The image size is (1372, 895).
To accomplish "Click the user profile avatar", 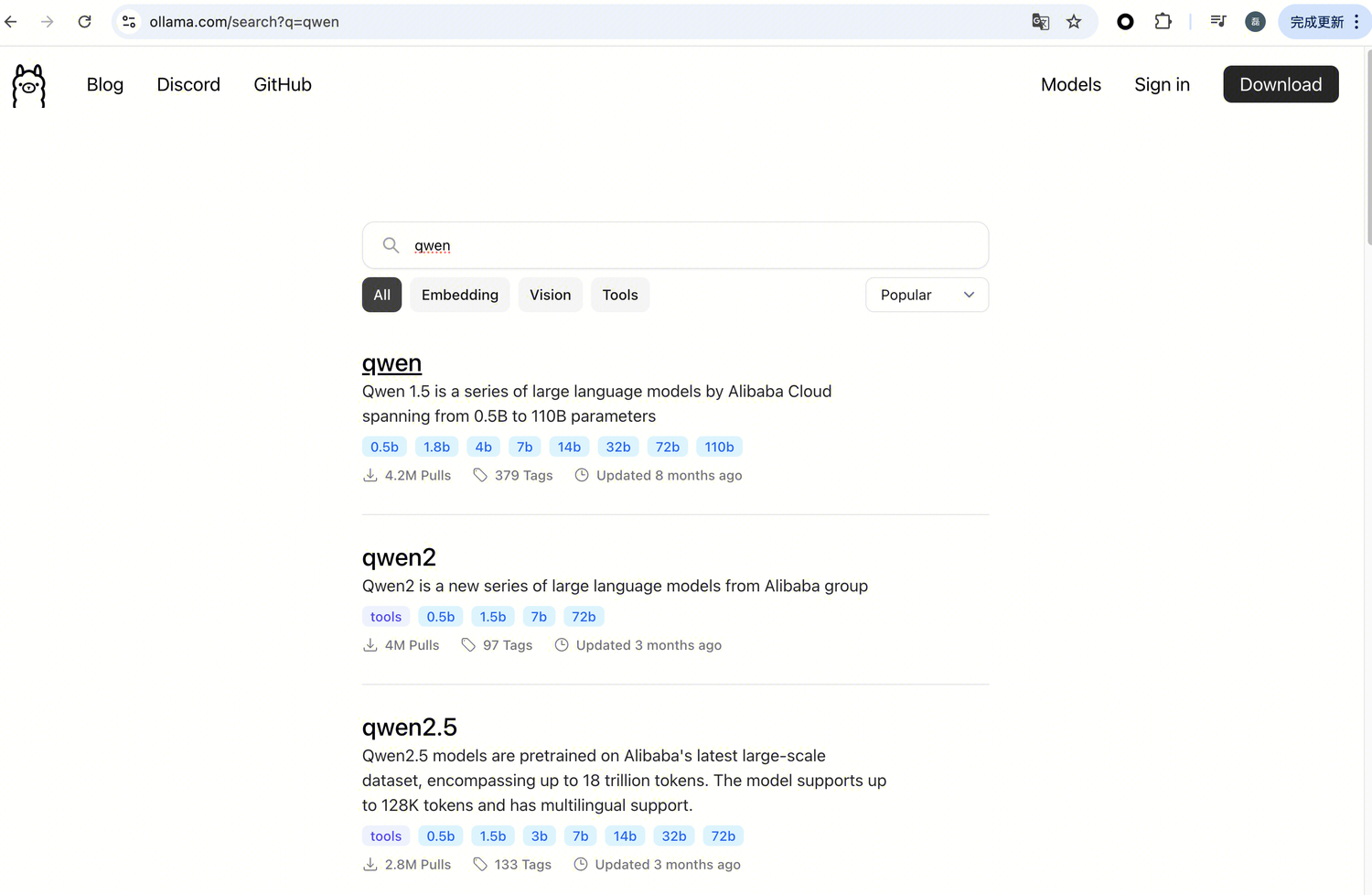I will 1255,21.
